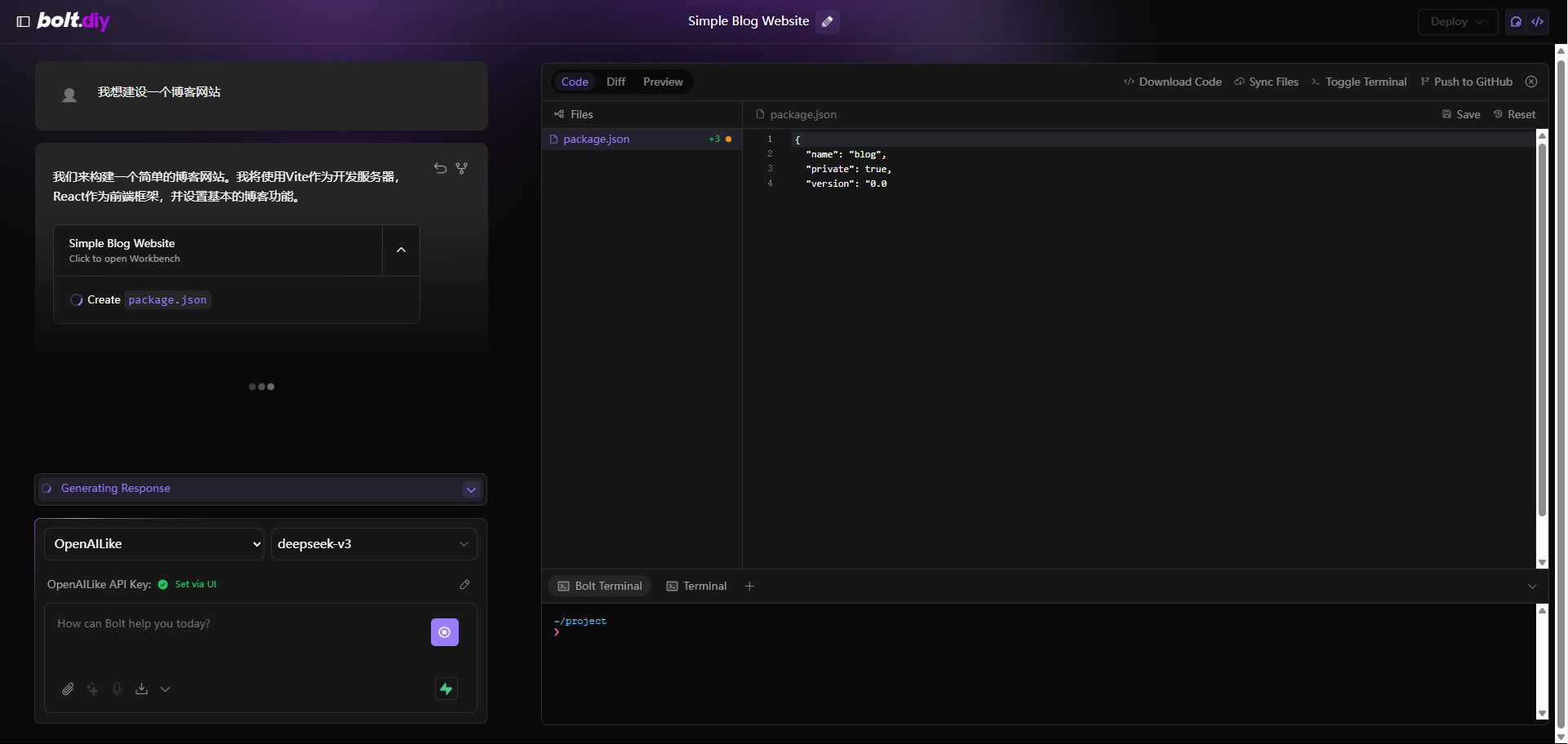Select the Diff tab

(x=616, y=82)
